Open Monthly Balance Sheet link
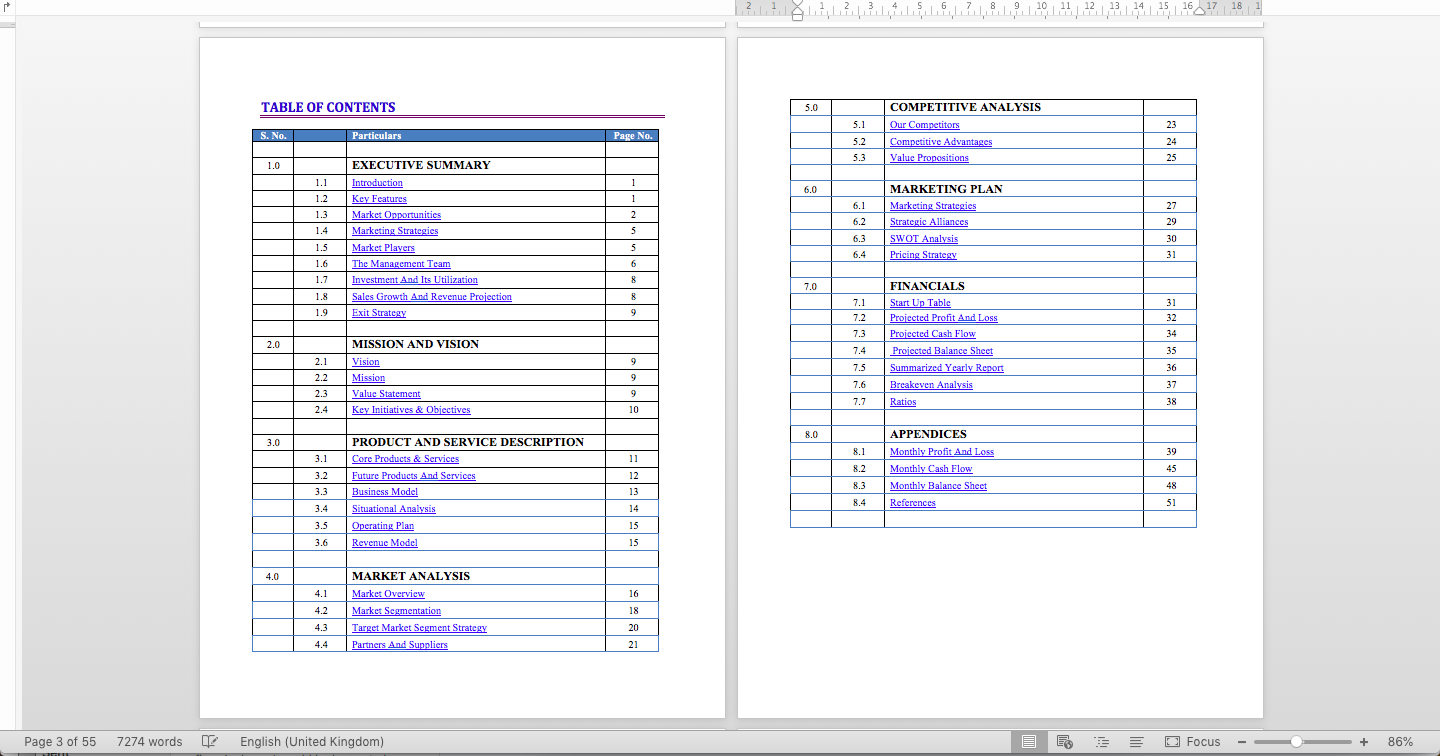 click(938, 486)
